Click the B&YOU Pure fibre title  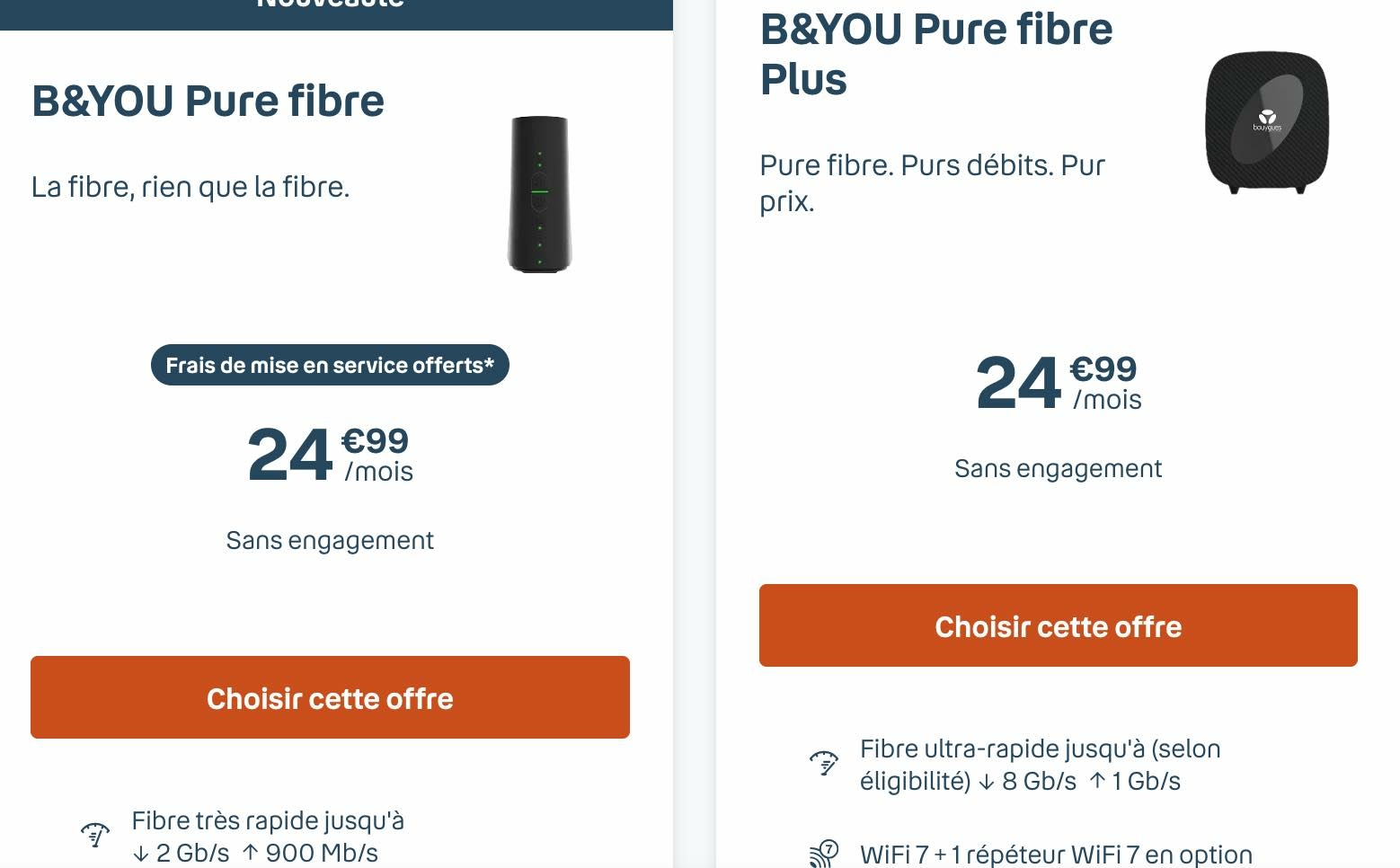(x=208, y=101)
